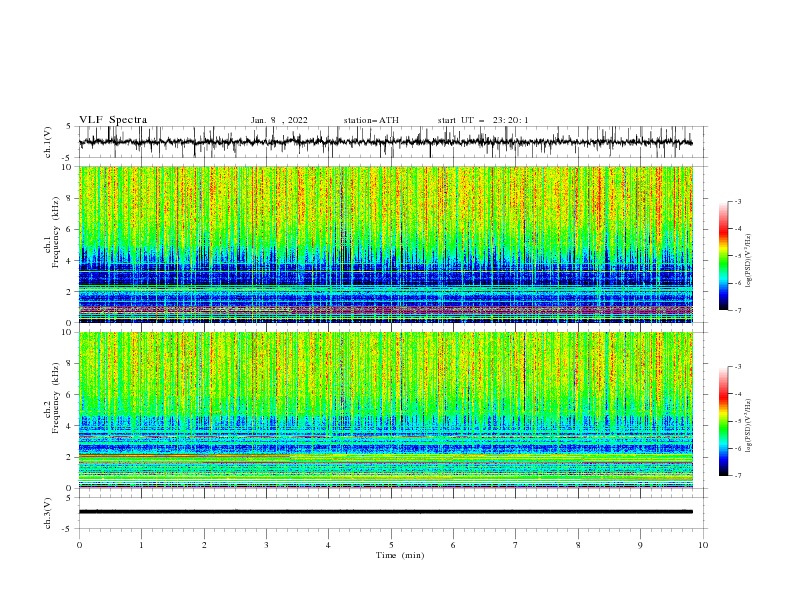Click the "8" tick on the time axis
Image resolution: width=792 pixels, height=612 pixels.
578,545
